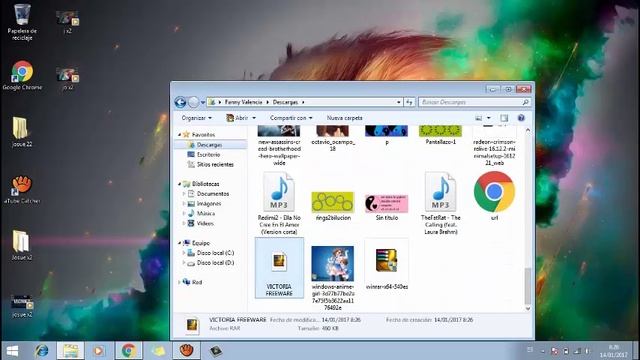
Task: Select Disco local (D:) drive
Action: [215, 263]
